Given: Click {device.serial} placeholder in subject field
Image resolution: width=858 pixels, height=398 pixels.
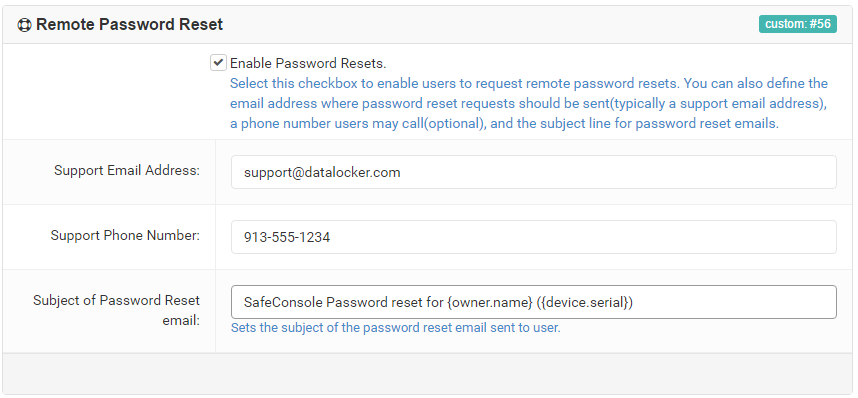Looking at the screenshot, I should [x=586, y=302].
